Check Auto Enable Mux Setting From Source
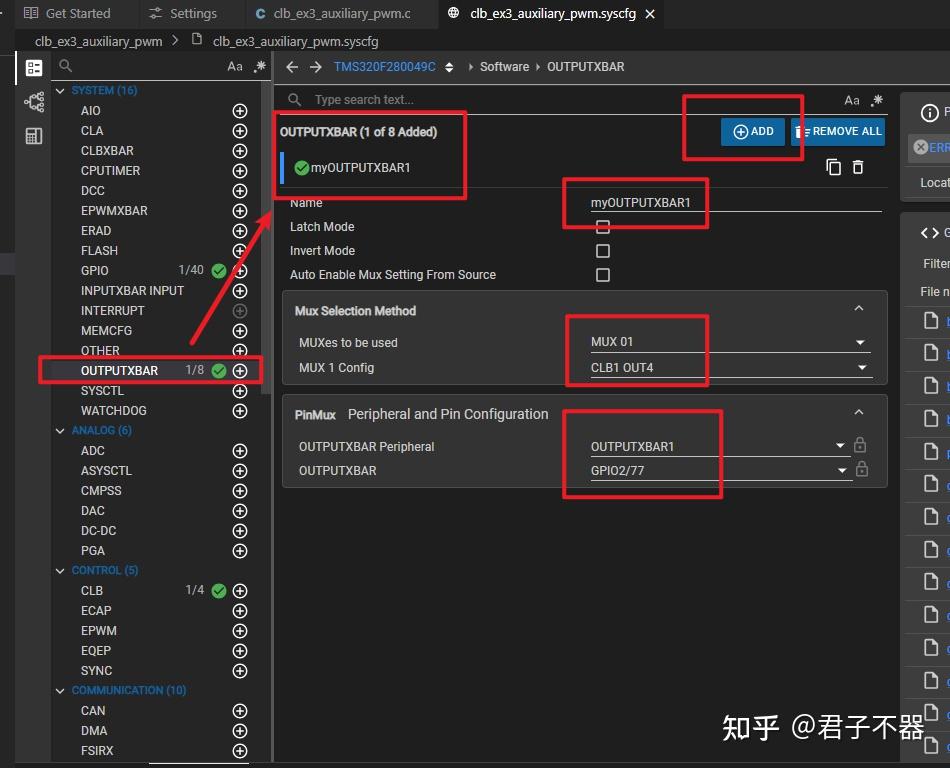The height and width of the screenshot is (768, 950). click(603, 275)
